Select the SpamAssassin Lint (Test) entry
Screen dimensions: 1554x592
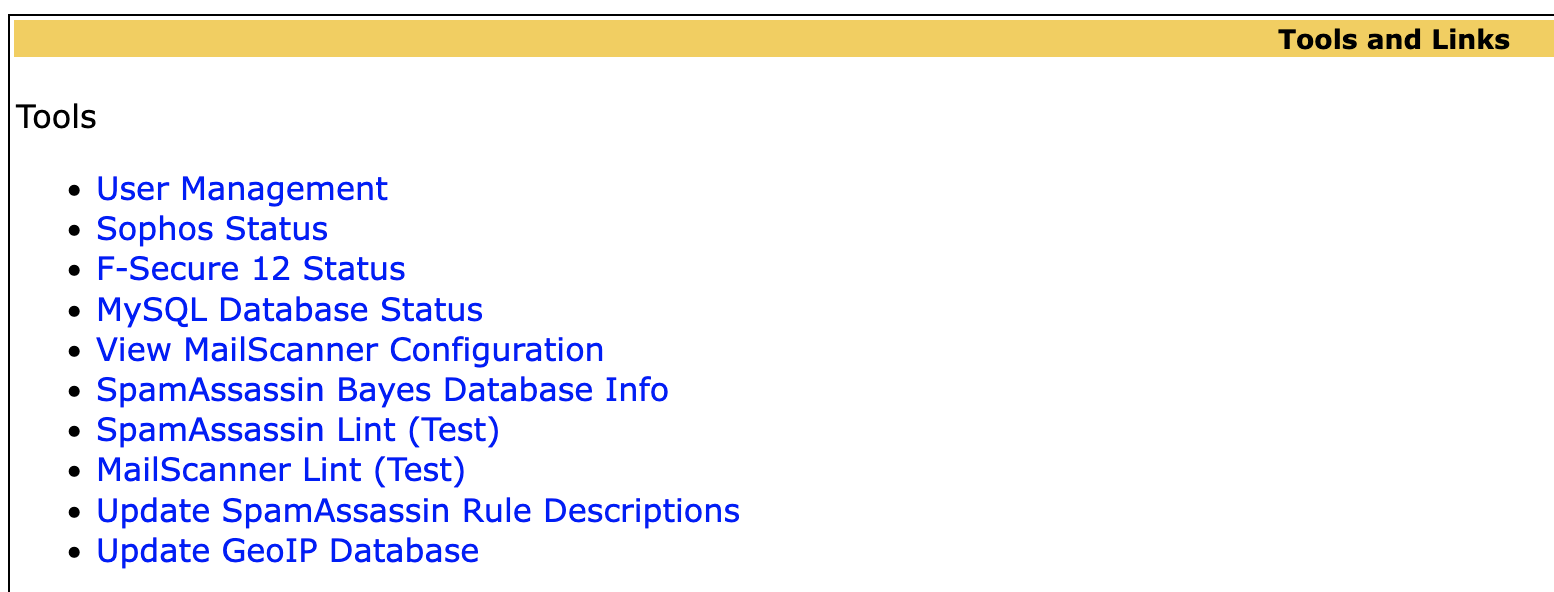[298, 430]
